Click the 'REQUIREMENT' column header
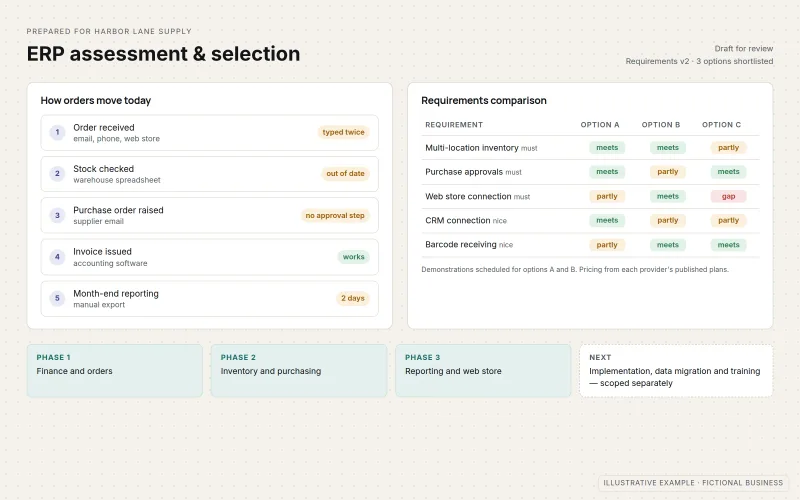Viewport: 800px width, 500px height. [454, 124]
